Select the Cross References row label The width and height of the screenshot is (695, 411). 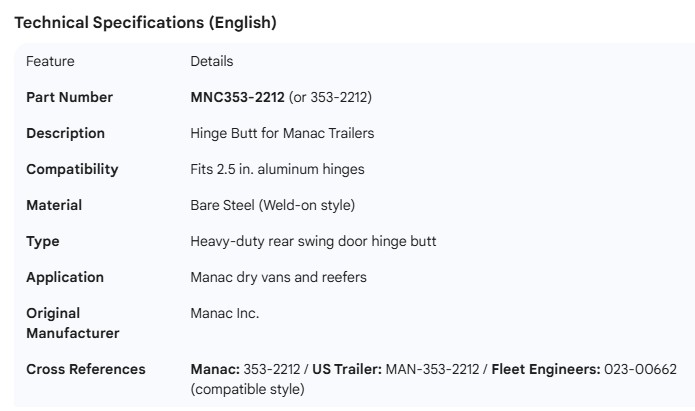pos(86,369)
